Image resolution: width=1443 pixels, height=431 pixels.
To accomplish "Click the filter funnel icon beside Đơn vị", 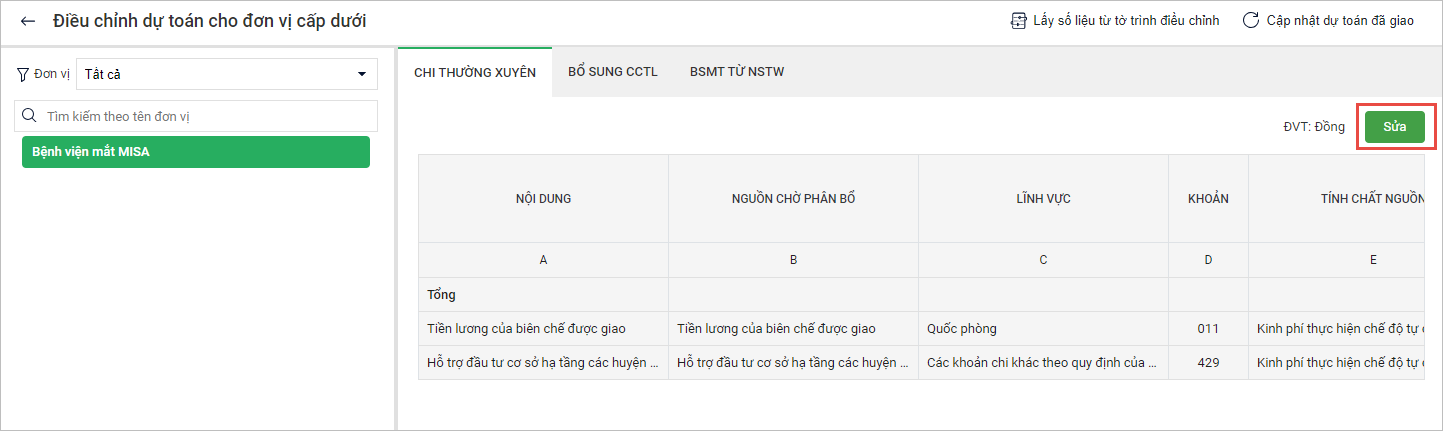I will pos(23,74).
